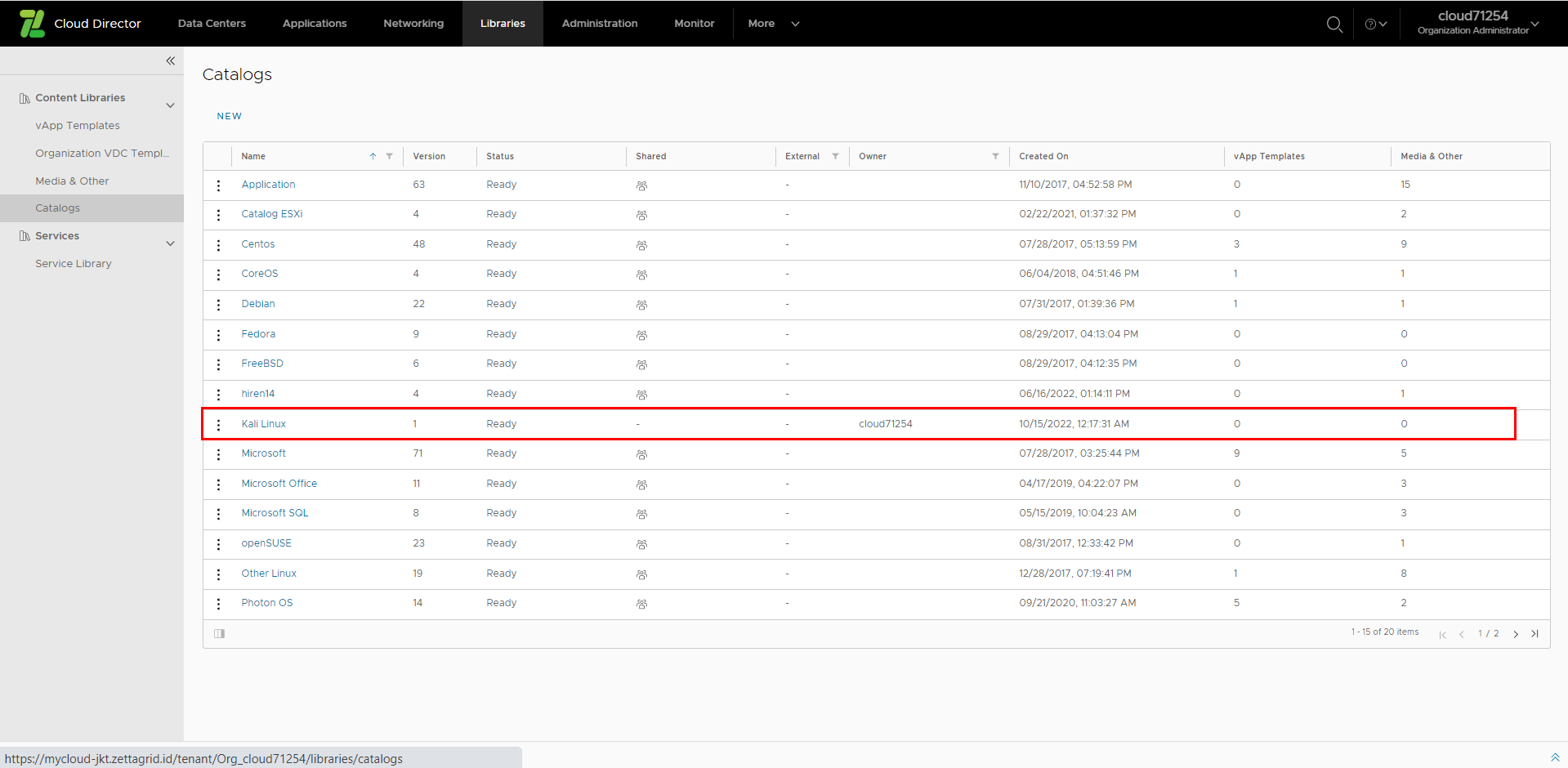Expand the More navigation dropdown
The height and width of the screenshot is (768, 1568).
point(771,24)
